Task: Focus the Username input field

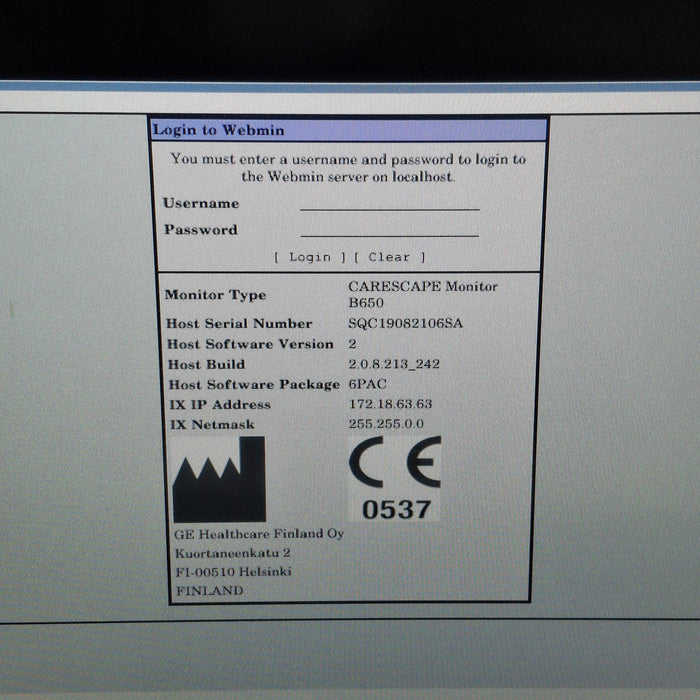Action: [389, 202]
